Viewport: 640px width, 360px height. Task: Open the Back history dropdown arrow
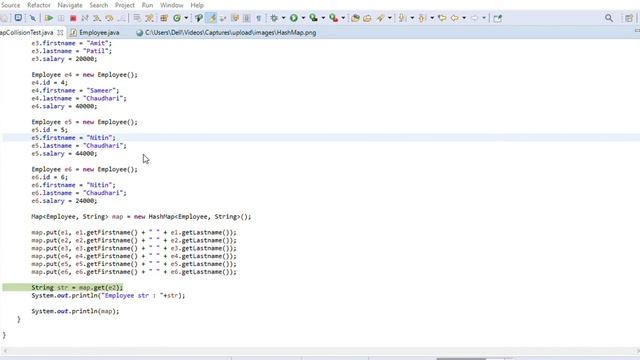[x=464, y=18]
